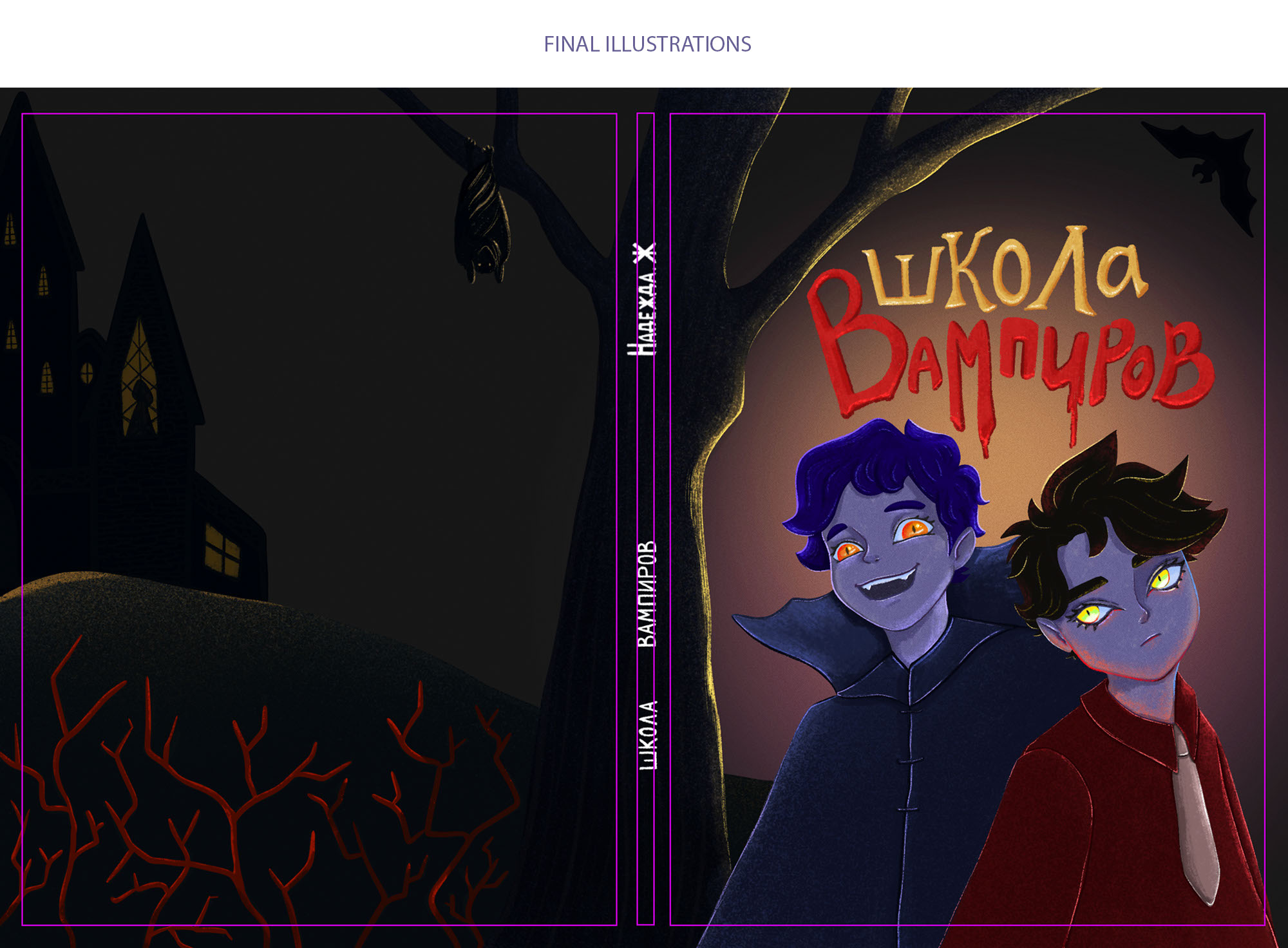Click the FINAL ILLUSTRATIONS heading text
This screenshot has width=1288, height=948.
point(647,44)
